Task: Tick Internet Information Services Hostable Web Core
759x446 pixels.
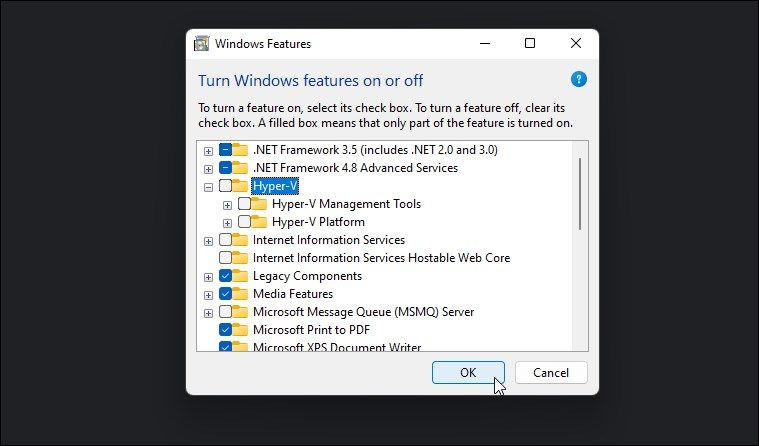Action: pos(225,258)
